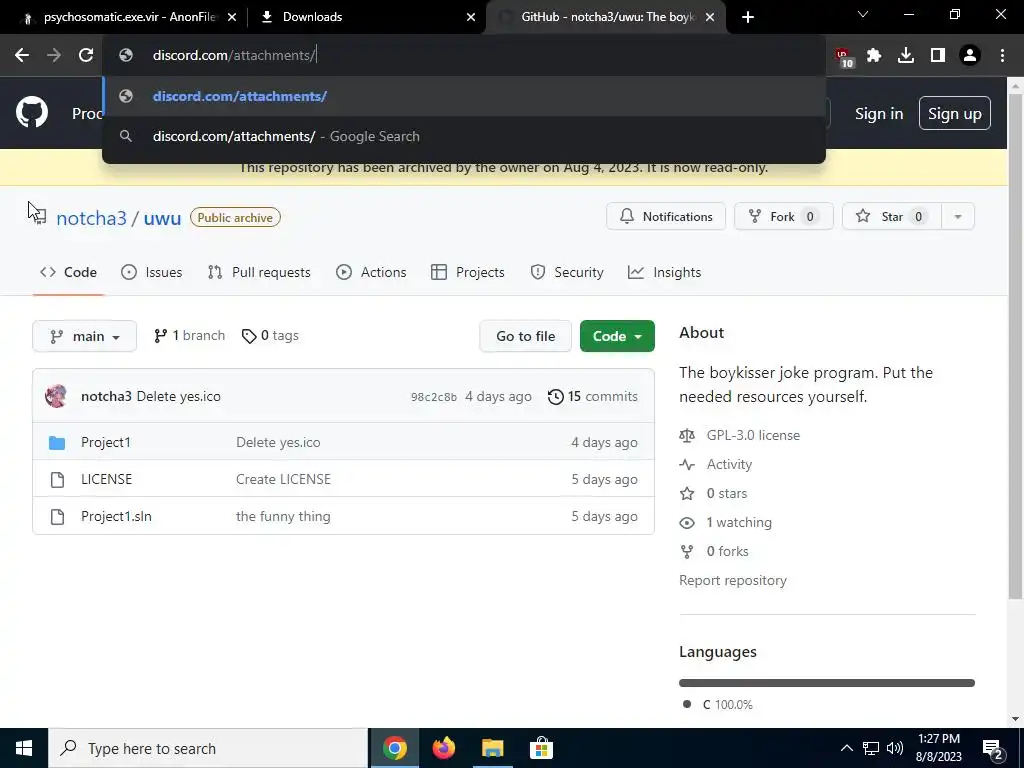1024x768 pixels.
Task: Click the tab search chevron in title bar
Action: pos(863,14)
